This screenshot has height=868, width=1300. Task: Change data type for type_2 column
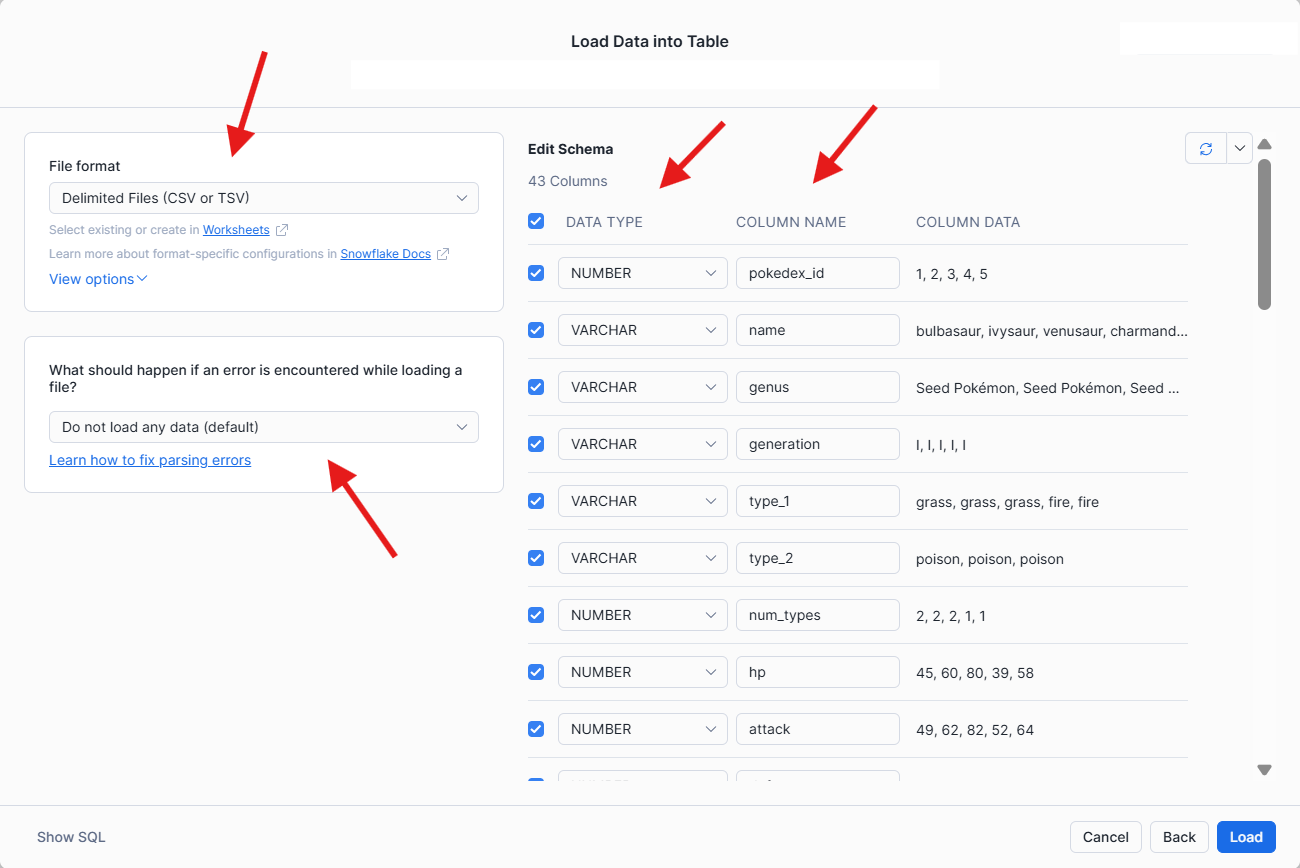point(643,558)
